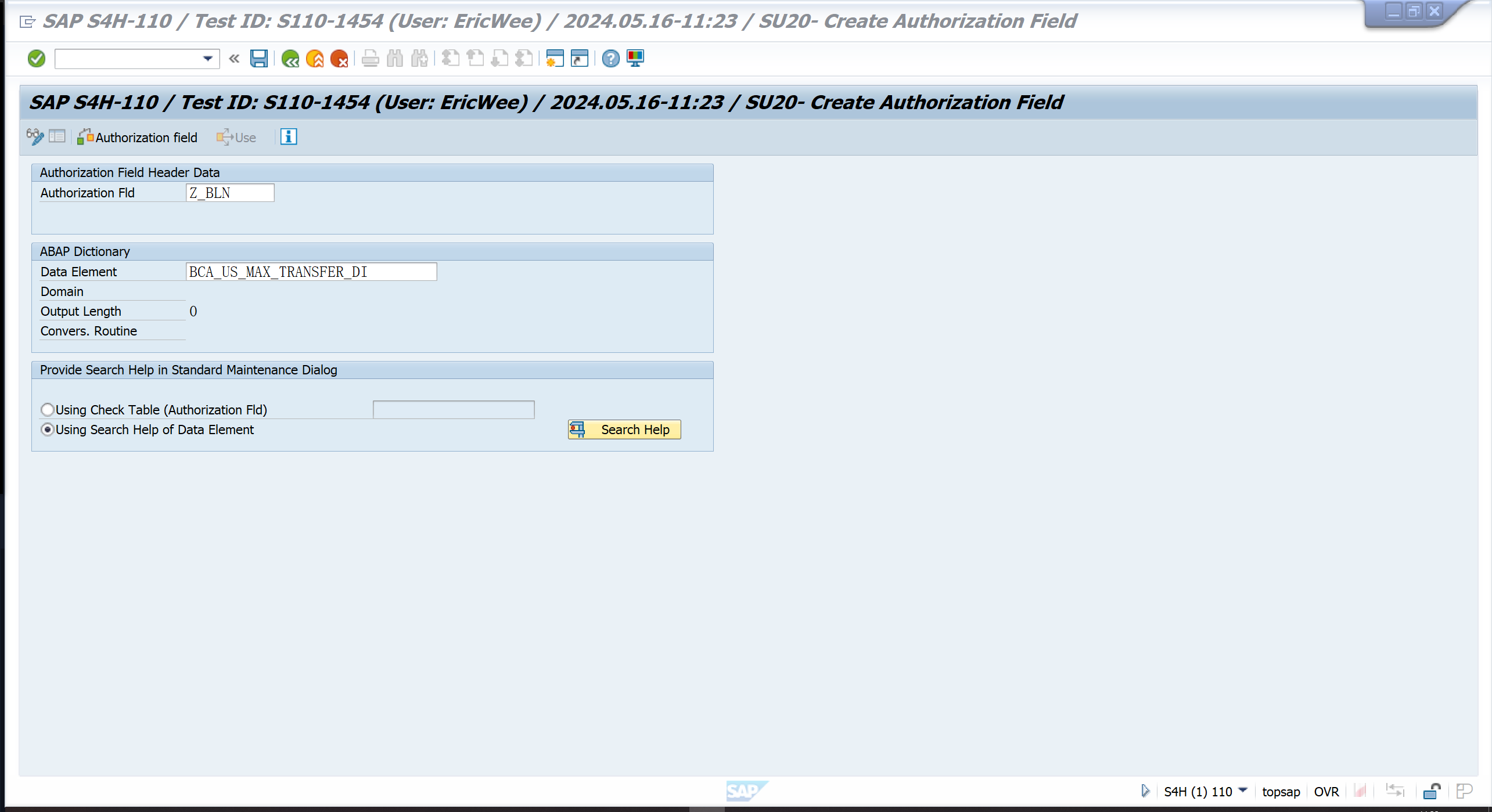Open the Help question mark icon
The height and width of the screenshot is (812, 1492).
click(610, 59)
